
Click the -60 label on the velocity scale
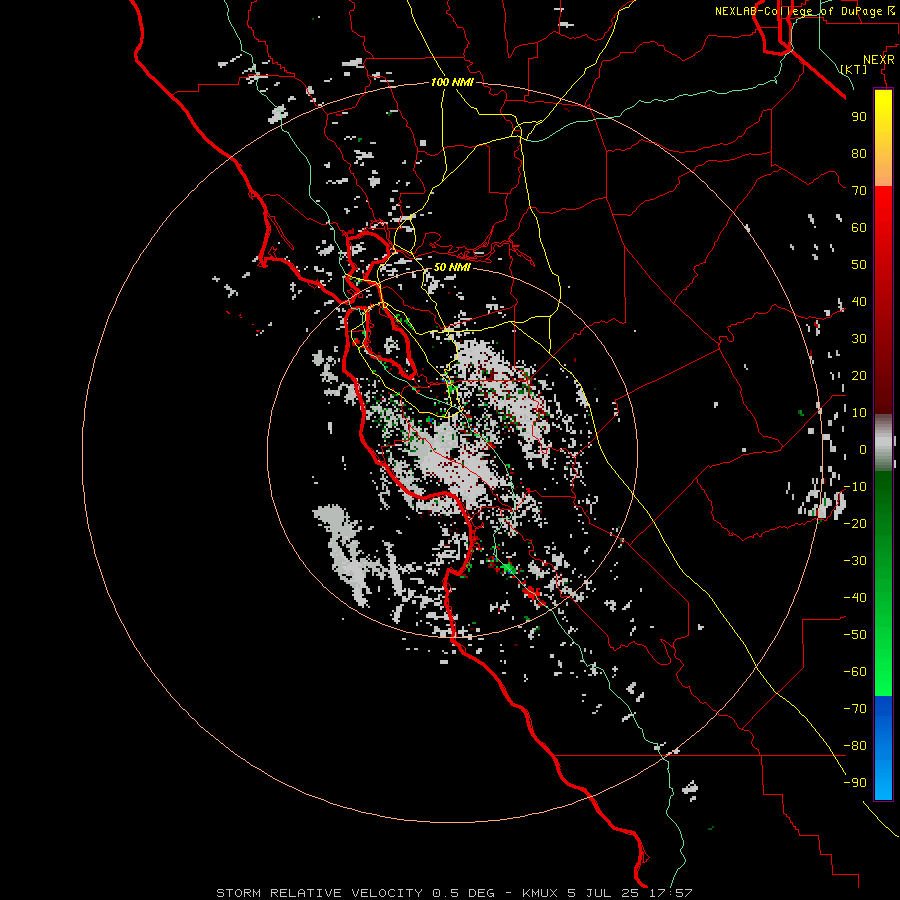pos(855,672)
